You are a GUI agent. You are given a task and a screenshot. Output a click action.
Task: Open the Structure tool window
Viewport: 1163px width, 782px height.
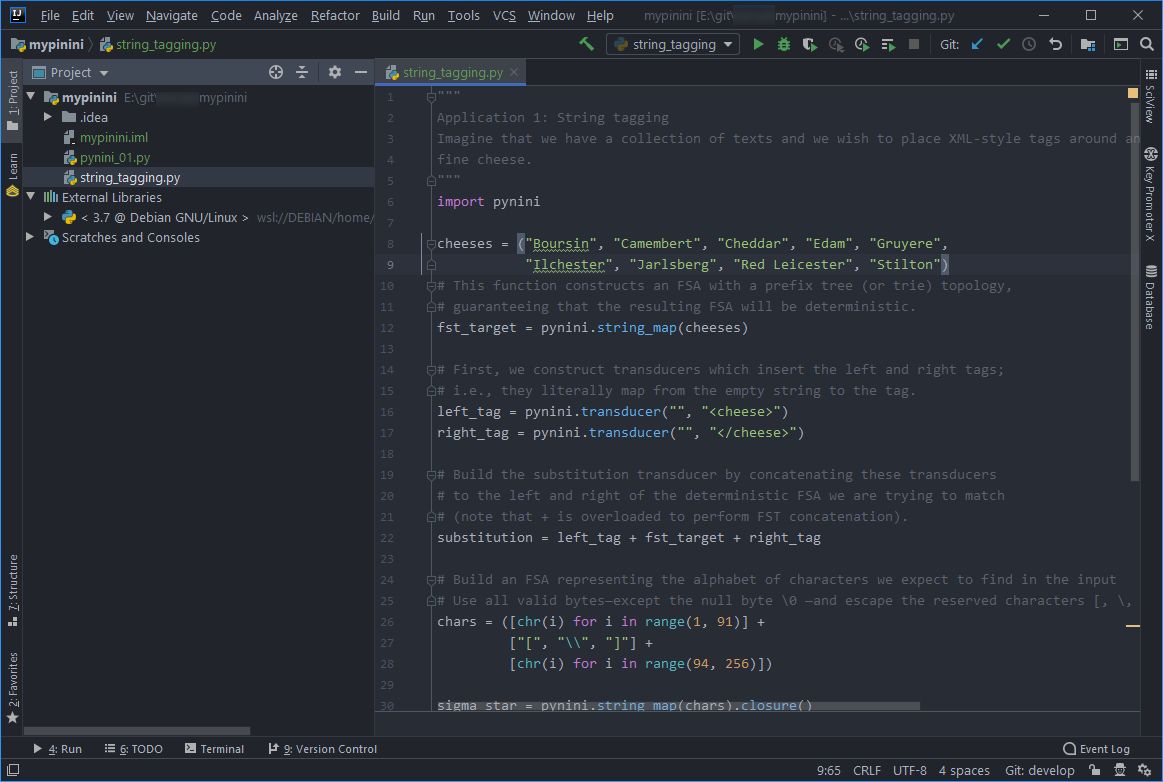(x=12, y=591)
